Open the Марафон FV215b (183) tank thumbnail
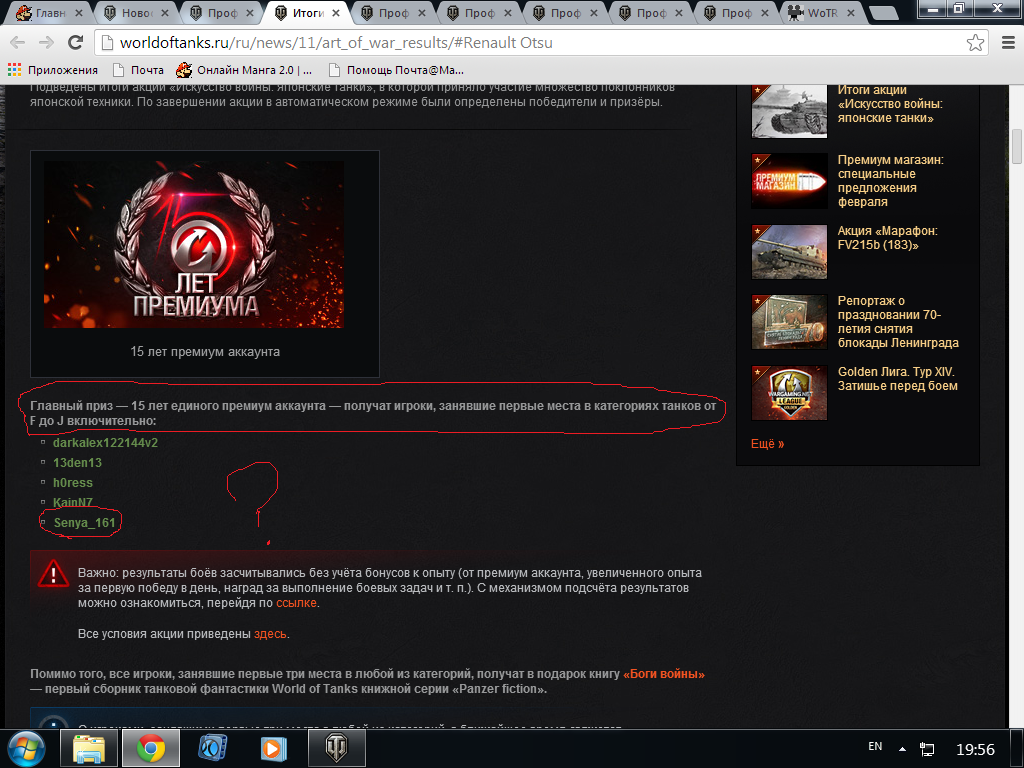The image size is (1024, 768). click(x=789, y=252)
